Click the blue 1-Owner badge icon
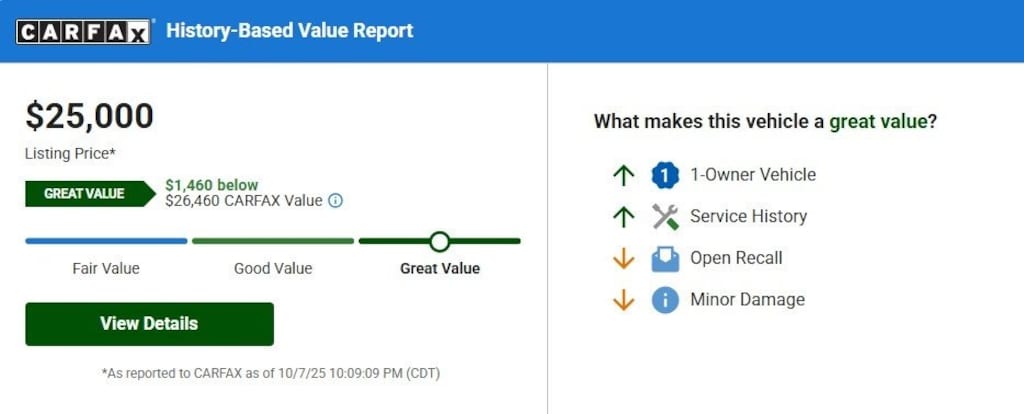Viewport: 1024px width, 414px height. pos(665,175)
